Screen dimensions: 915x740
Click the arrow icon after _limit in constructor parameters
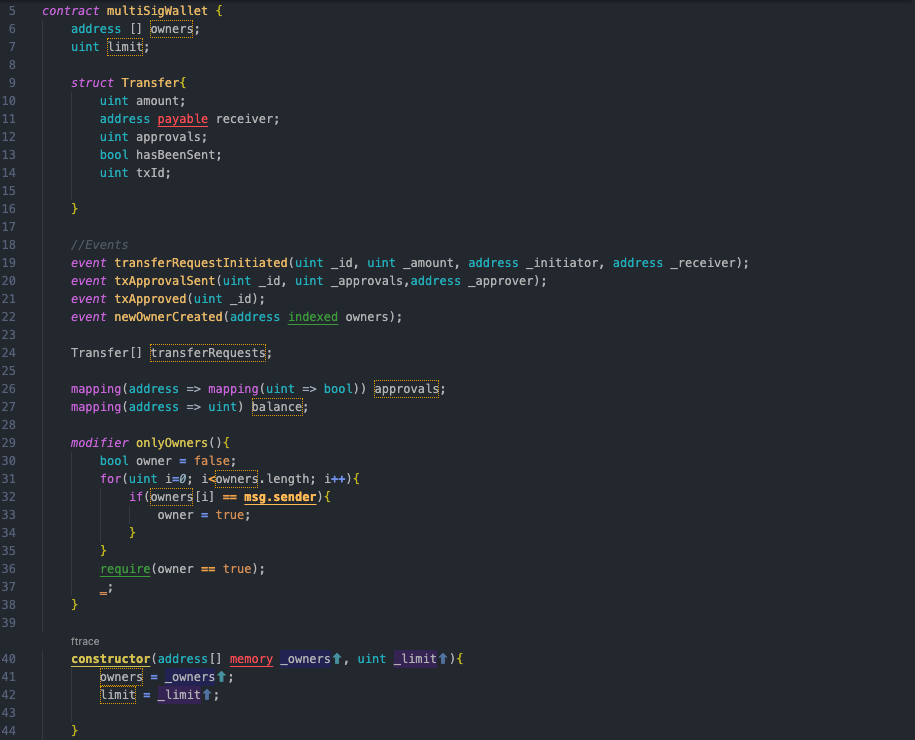click(x=443, y=659)
